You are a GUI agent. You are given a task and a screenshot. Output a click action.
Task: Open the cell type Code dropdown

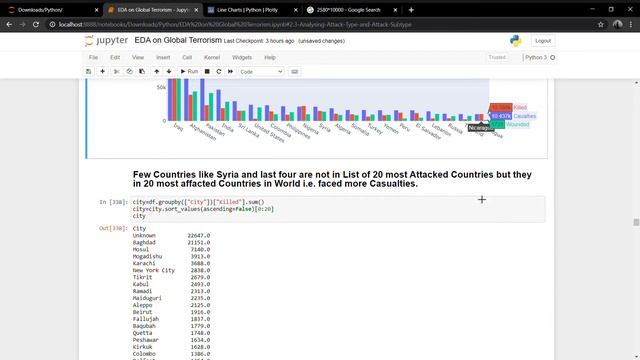coord(261,71)
